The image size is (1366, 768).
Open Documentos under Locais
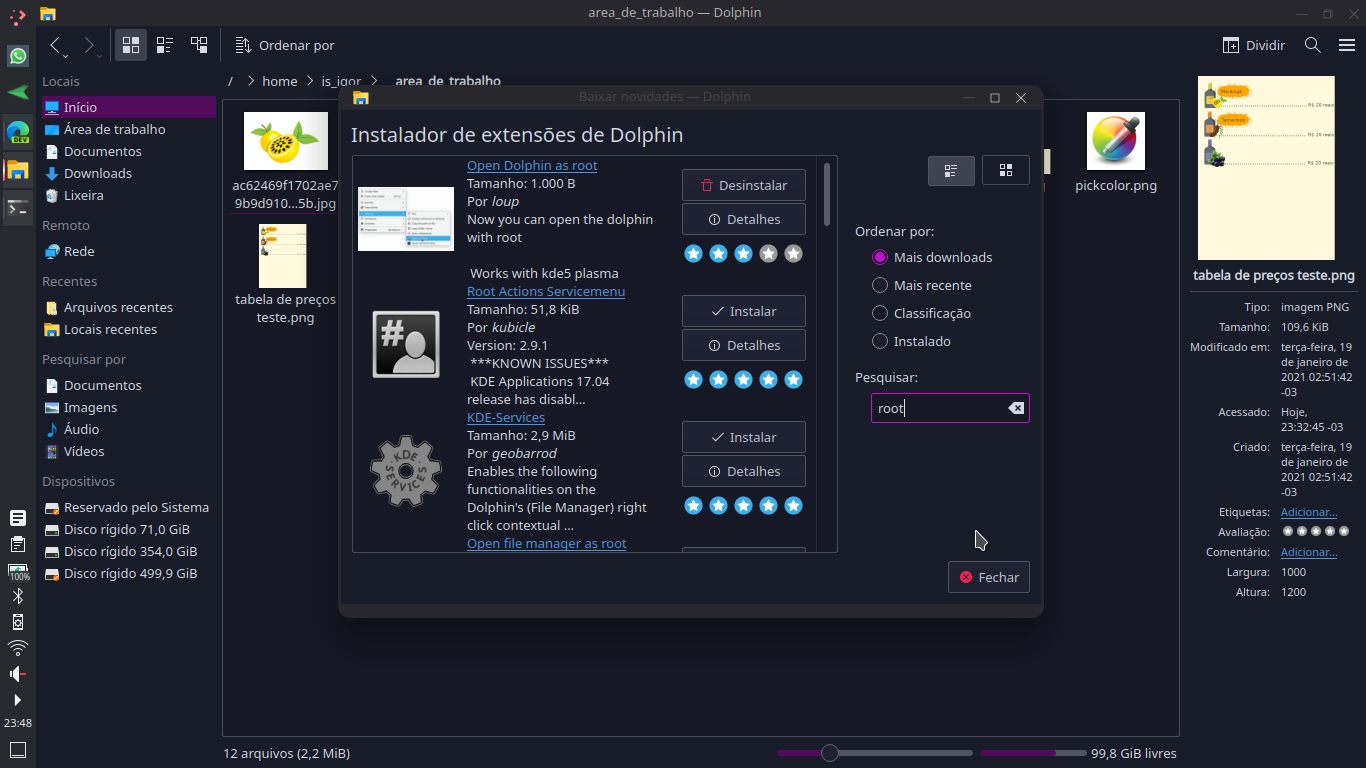128,151
